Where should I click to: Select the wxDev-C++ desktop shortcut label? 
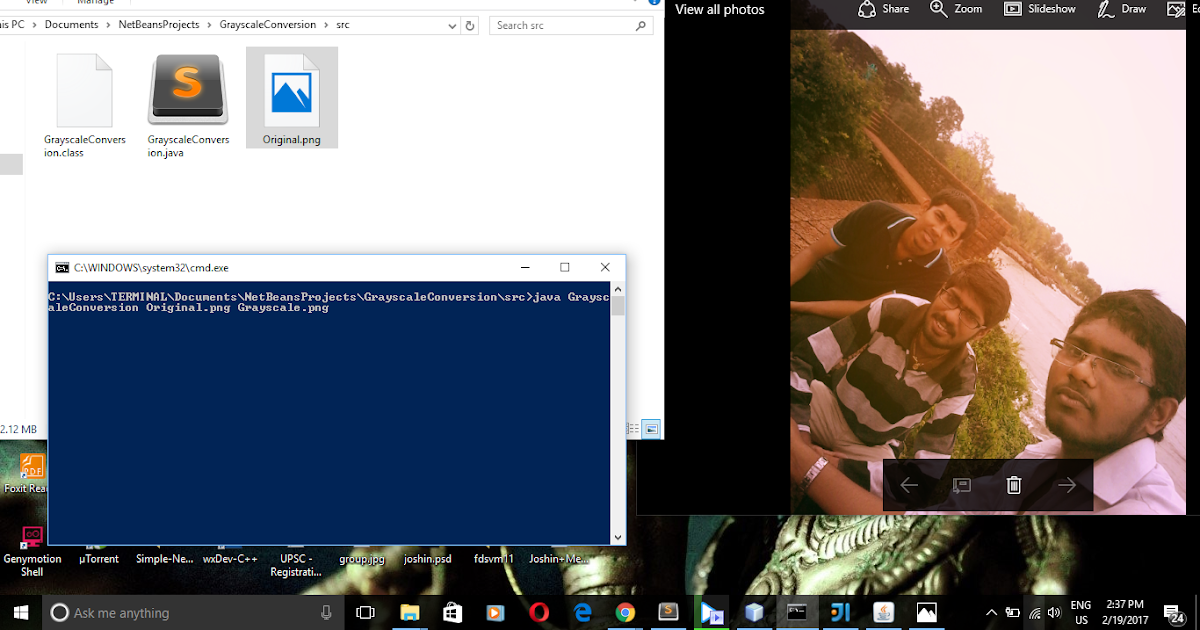[x=230, y=559]
